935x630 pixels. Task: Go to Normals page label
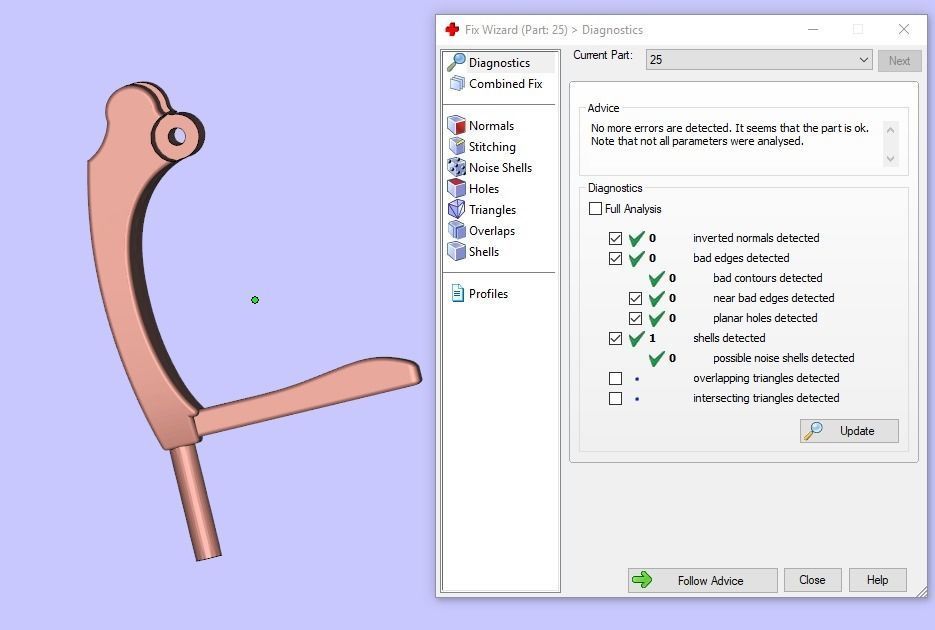tap(491, 126)
